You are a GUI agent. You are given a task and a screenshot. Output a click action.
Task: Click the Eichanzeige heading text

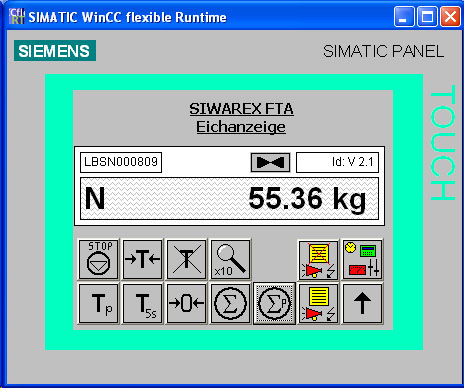tap(241, 127)
